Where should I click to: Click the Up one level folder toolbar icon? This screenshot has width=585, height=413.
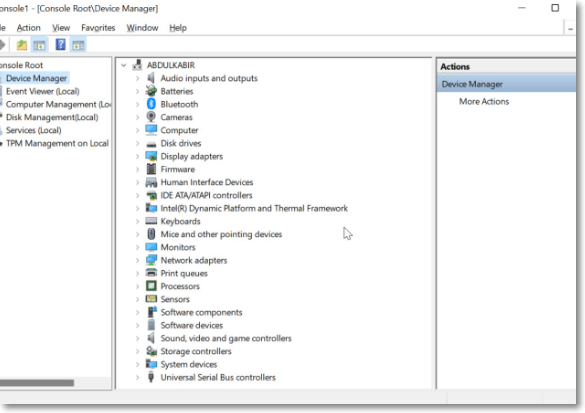pyautogui.click(x=22, y=45)
